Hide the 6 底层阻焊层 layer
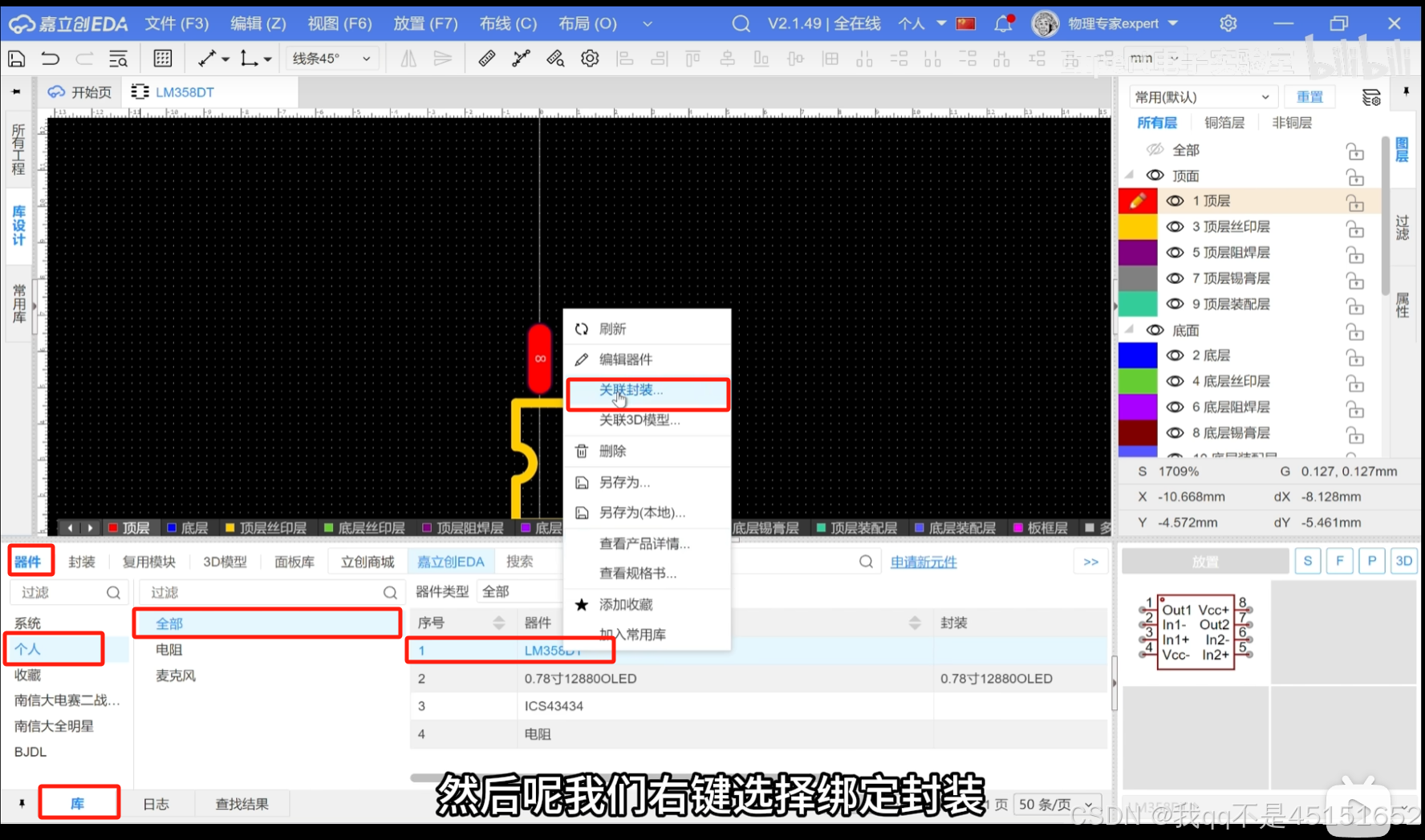The width and height of the screenshot is (1425, 840). 1175,407
